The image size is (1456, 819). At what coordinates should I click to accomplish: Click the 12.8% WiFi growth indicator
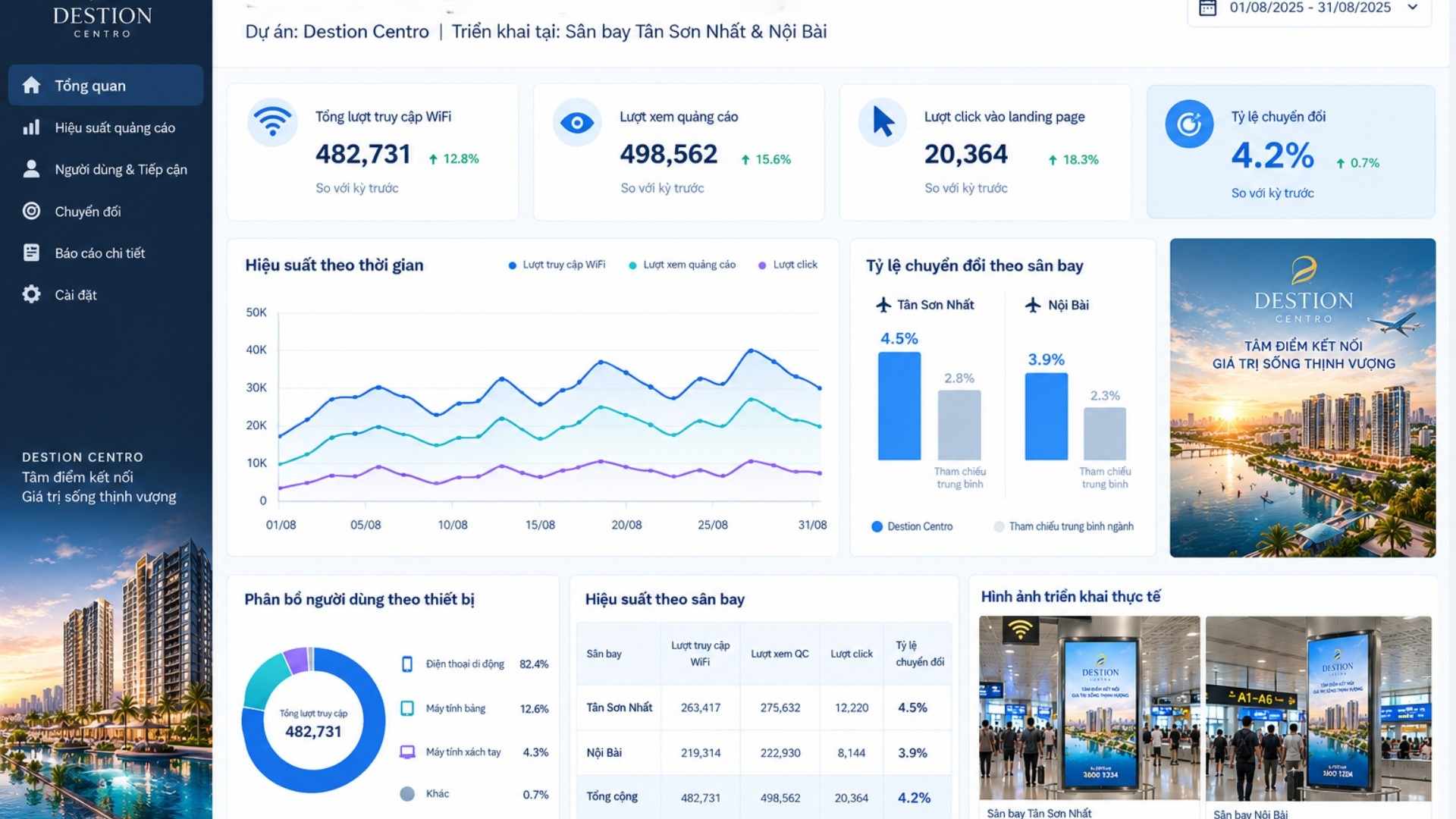point(453,158)
